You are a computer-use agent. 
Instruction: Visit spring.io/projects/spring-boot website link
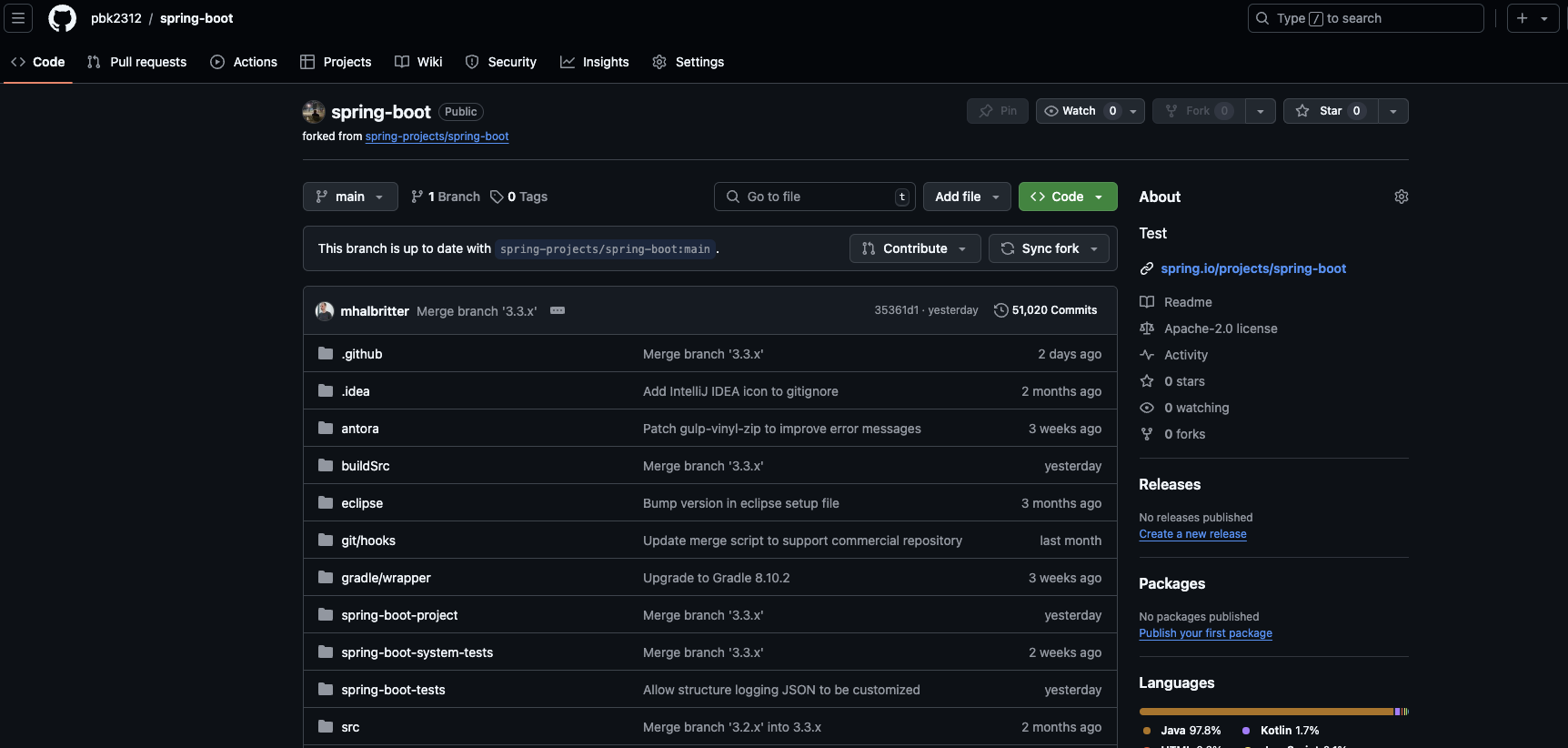pyautogui.click(x=1253, y=268)
